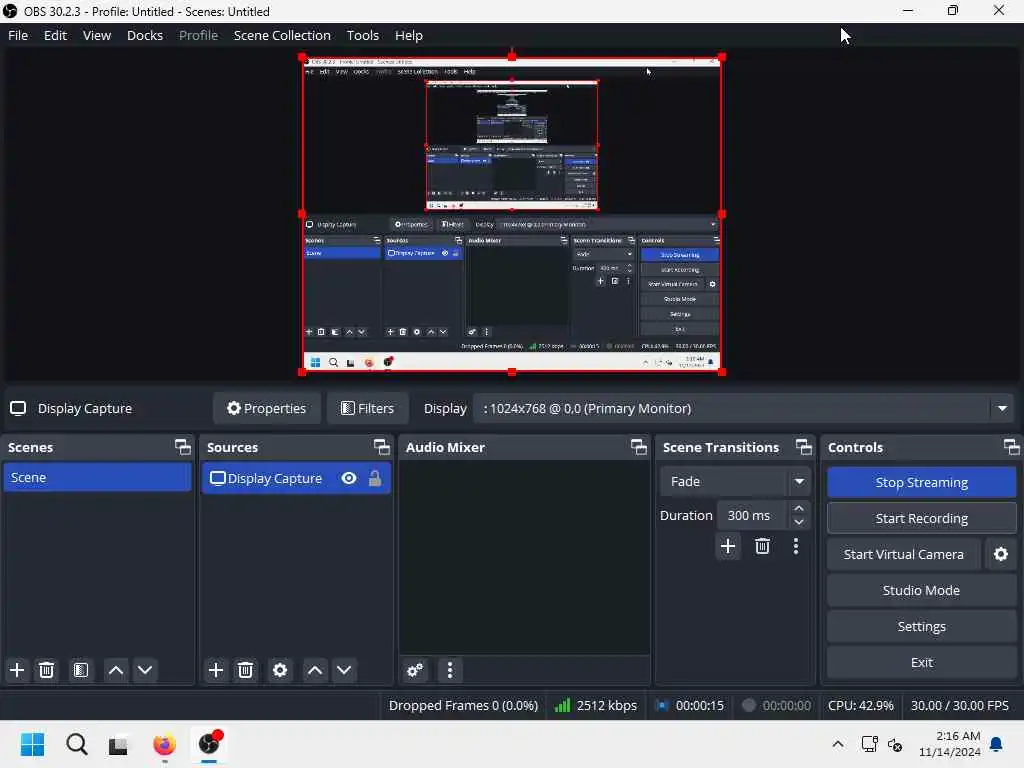This screenshot has height=768, width=1024.
Task: Remove selected scene with trash icon
Action: coord(46,670)
